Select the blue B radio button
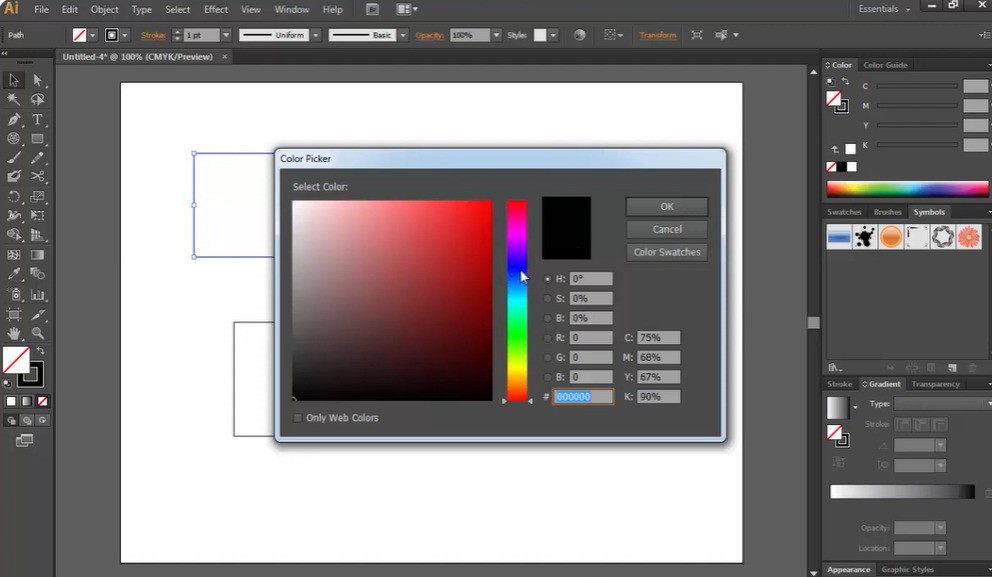 pos(548,377)
